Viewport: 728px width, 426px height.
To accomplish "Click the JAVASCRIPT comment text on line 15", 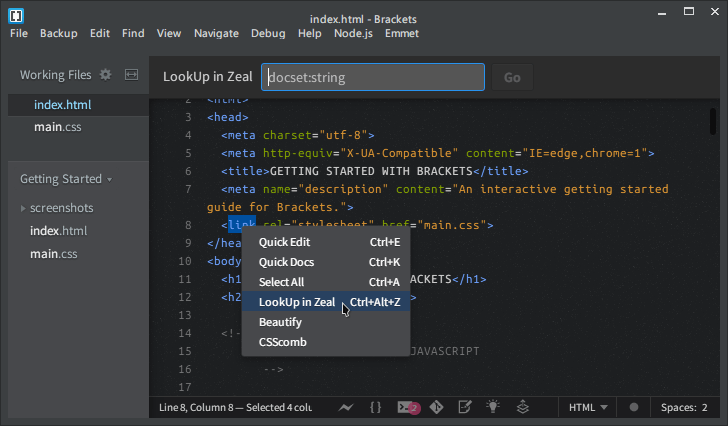I will pos(445,351).
